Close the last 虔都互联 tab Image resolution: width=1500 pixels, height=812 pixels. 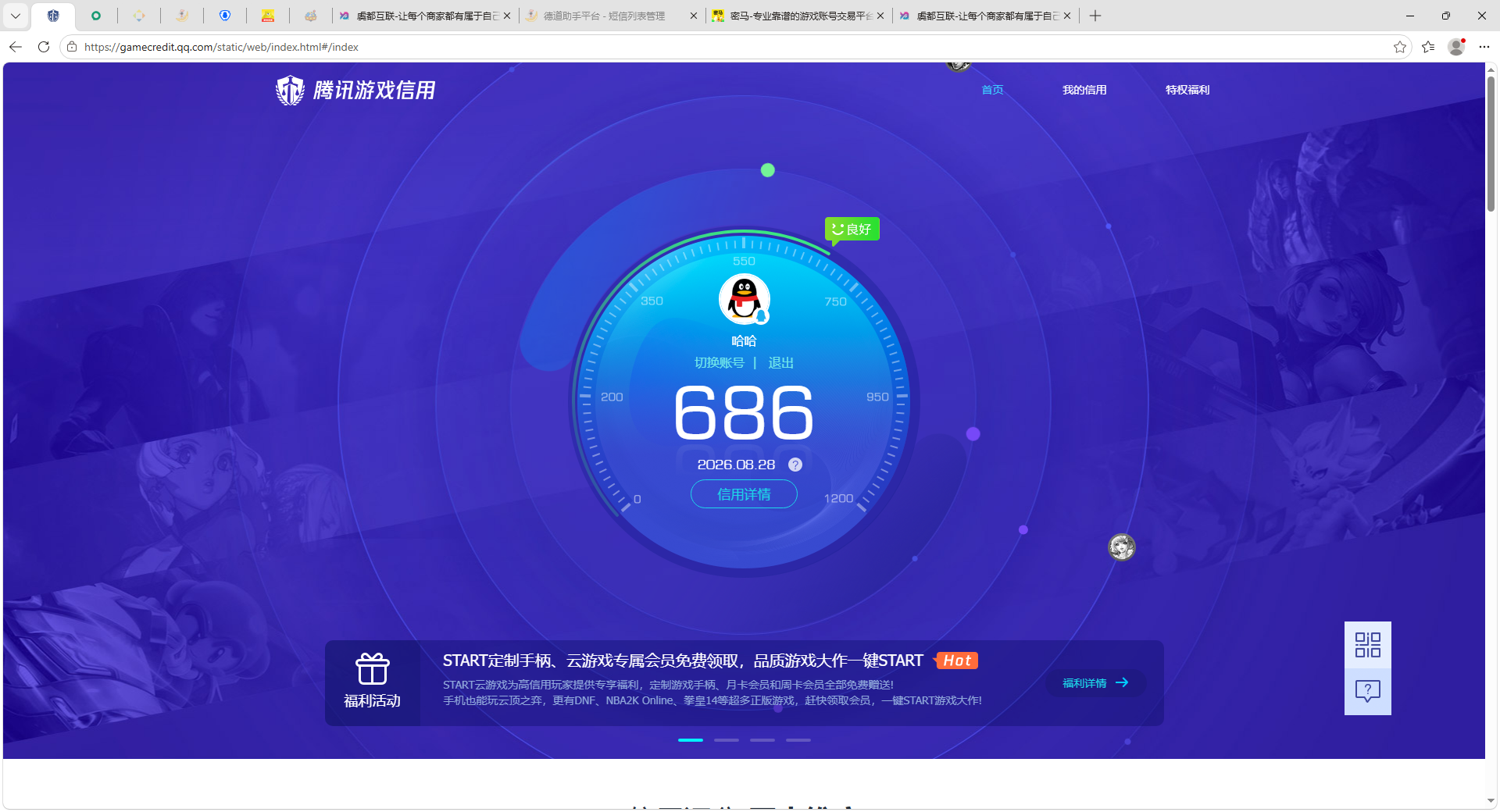click(x=1067, y=16)
